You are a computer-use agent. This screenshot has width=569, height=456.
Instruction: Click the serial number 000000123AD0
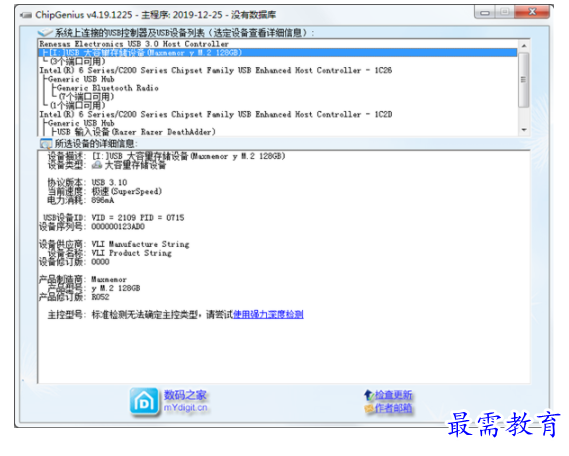click(118, 227)
